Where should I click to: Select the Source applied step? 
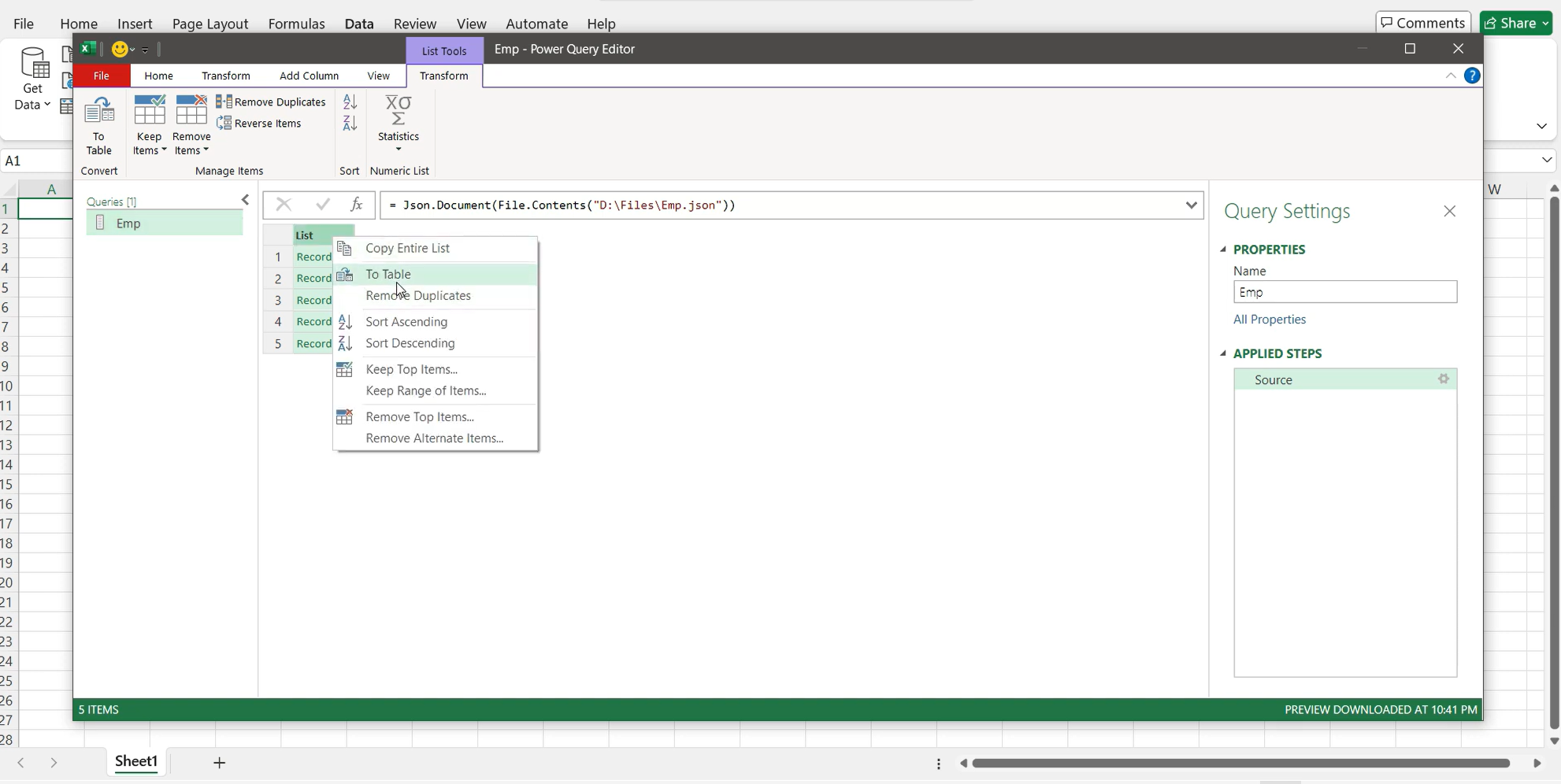pos(1345,379)
